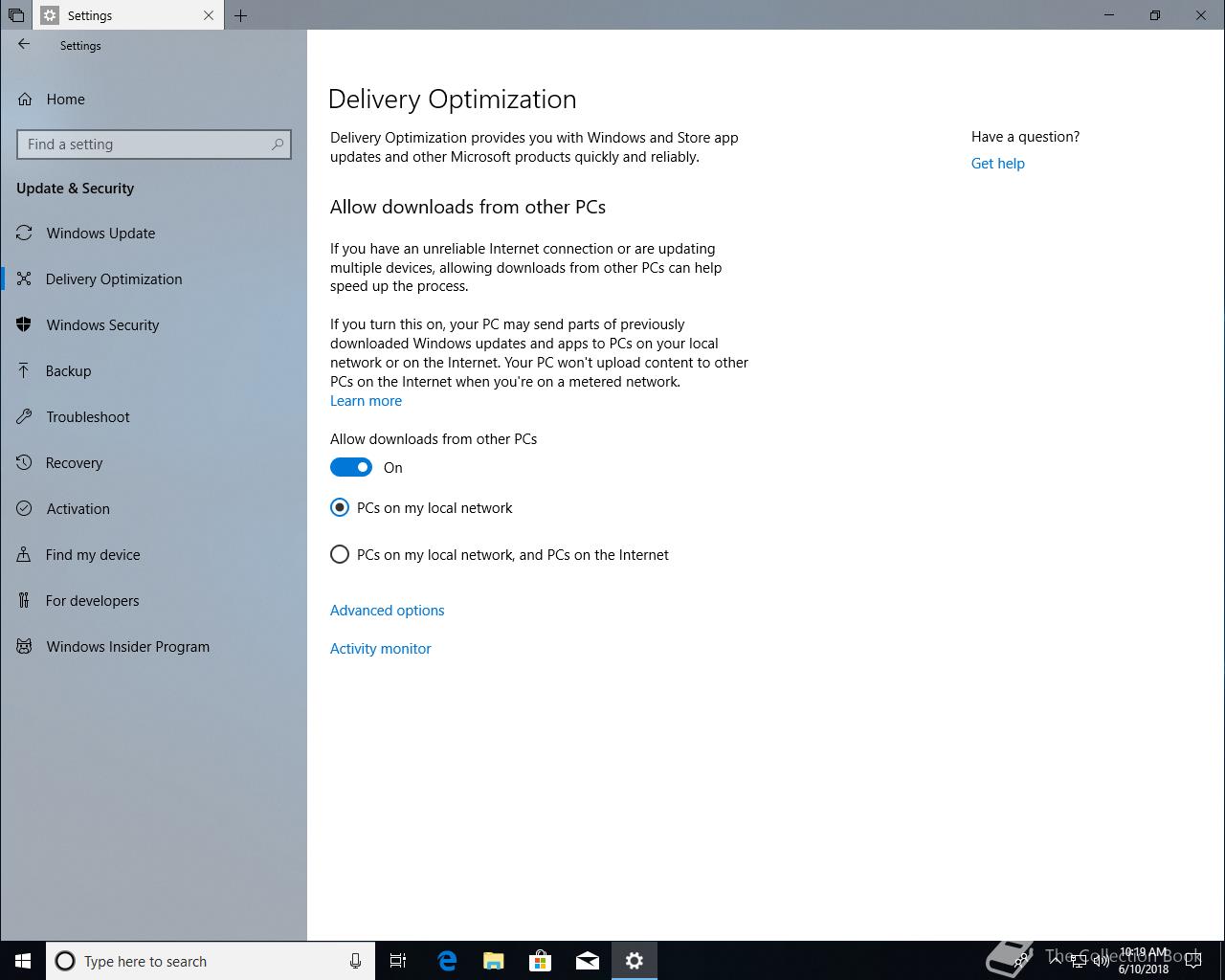Image resolution: width=1225 pixels, height=980 pixels.
Task: Open Advanced options link
Action: tap(388, 611)
